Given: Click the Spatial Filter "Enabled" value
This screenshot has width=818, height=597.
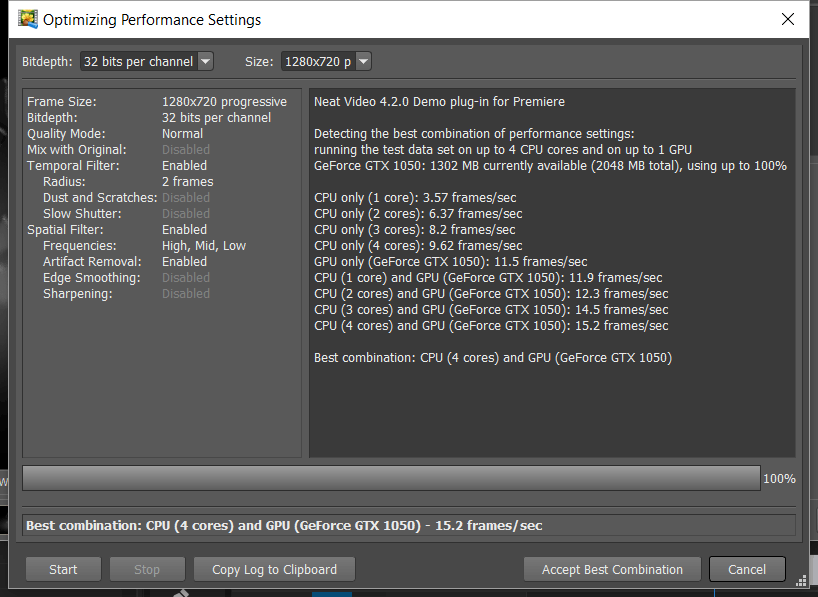Looking at the screenshot, I should click(184, 230).
